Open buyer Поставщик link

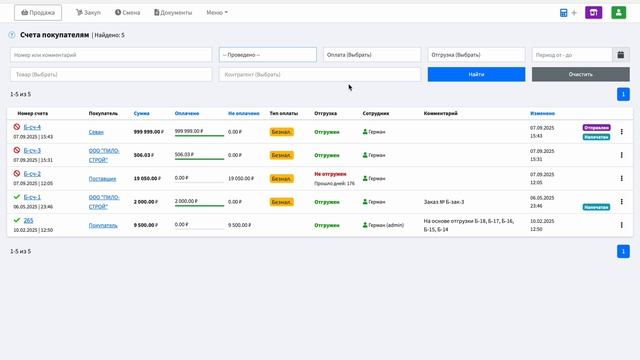pyautogui.click(x=102, y=179)
